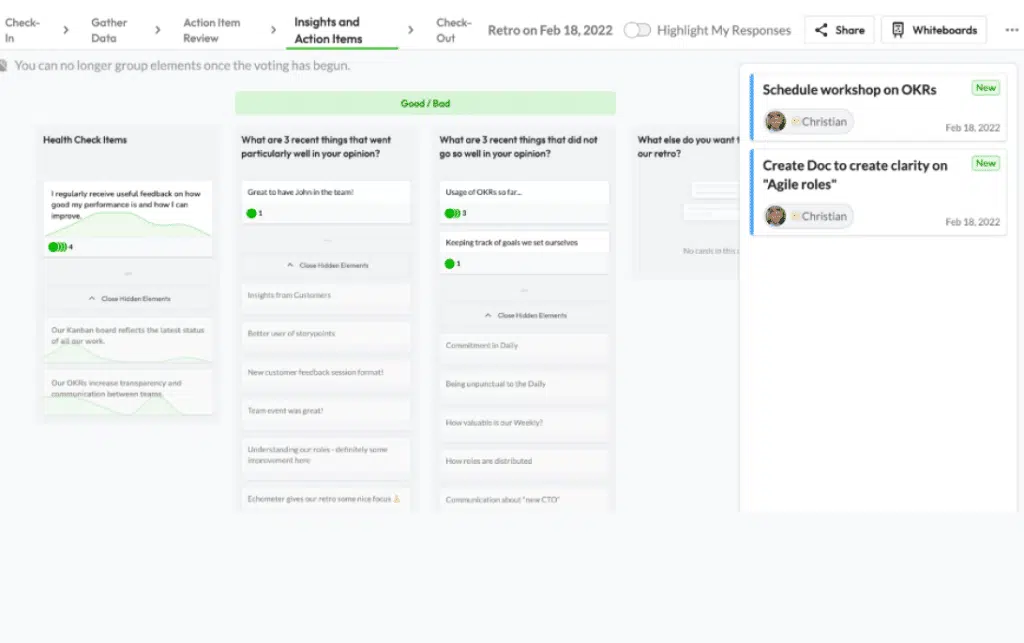Click 'things that went particularly well' column header

pyautogui.click(x=316, y=147)
